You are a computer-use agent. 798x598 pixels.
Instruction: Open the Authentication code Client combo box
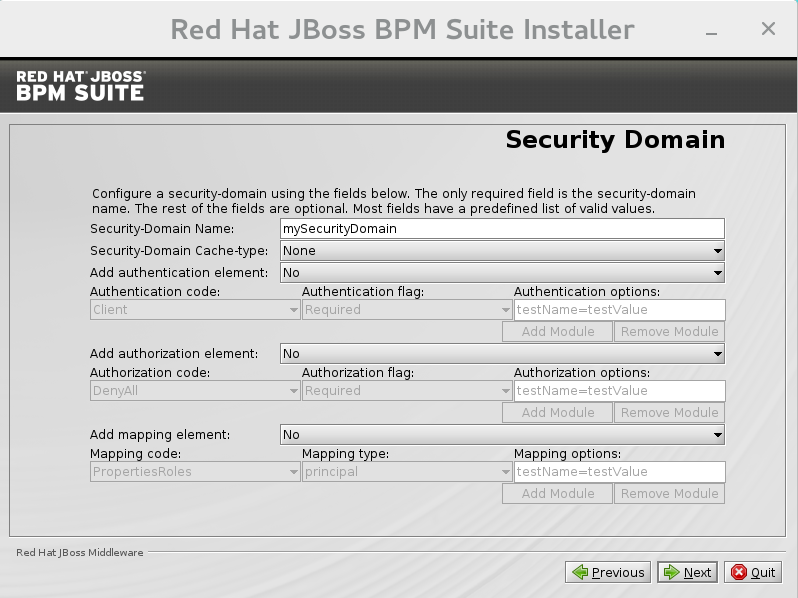pos(194,310)
